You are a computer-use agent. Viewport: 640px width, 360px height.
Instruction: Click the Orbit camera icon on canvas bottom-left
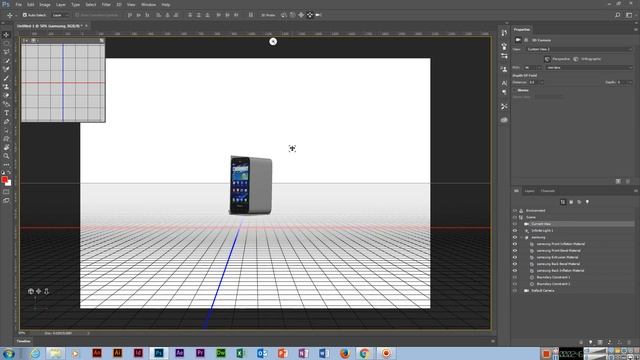point(31,291)
